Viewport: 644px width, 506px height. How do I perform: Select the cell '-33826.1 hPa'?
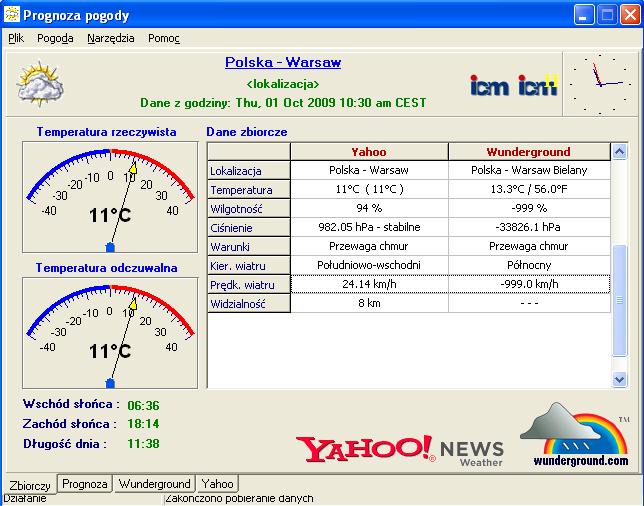tap(529, 227)
